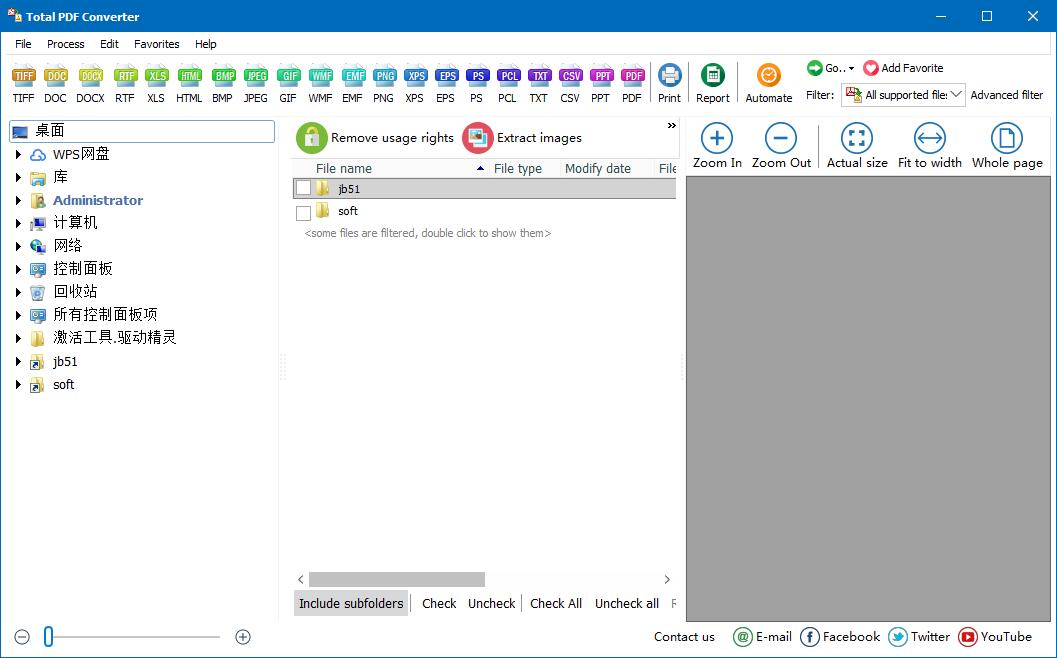1057x658 pixels.
Task: Click the Check button
Action: [439, 603]
